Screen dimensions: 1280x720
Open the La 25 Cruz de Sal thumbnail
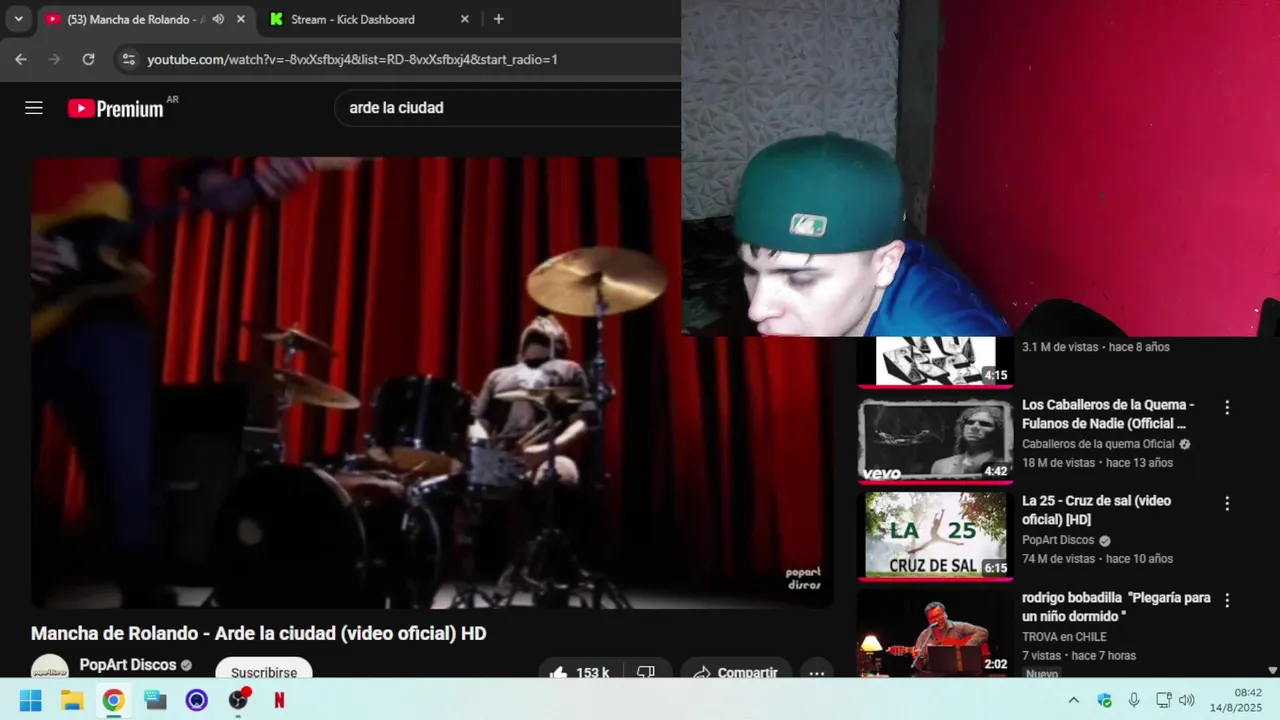click(x=935, y=536)
